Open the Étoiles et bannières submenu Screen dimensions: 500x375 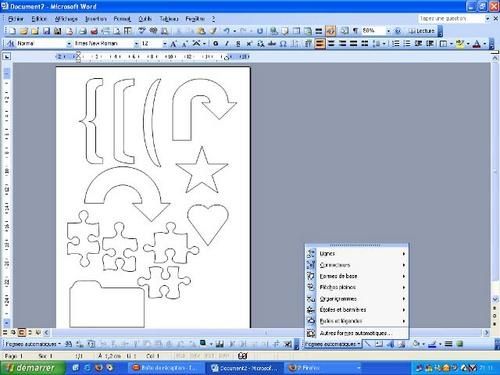pos(357,310)
